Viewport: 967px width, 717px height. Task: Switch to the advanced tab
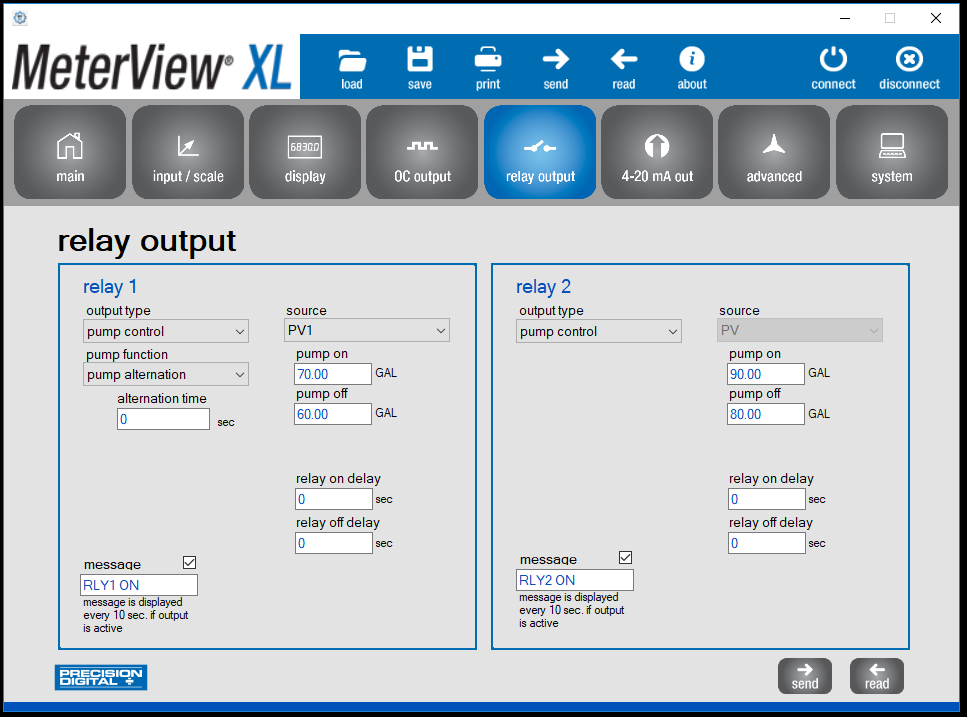coord(774,152)
